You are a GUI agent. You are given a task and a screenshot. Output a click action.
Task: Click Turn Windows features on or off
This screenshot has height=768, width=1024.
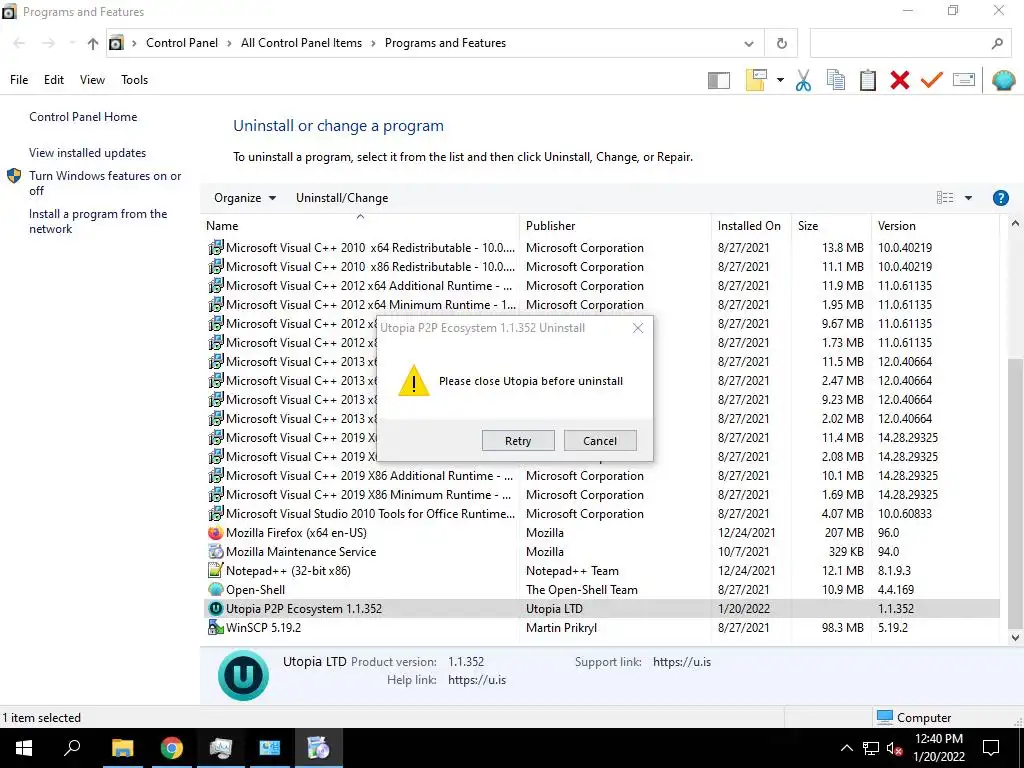(105, 183)
